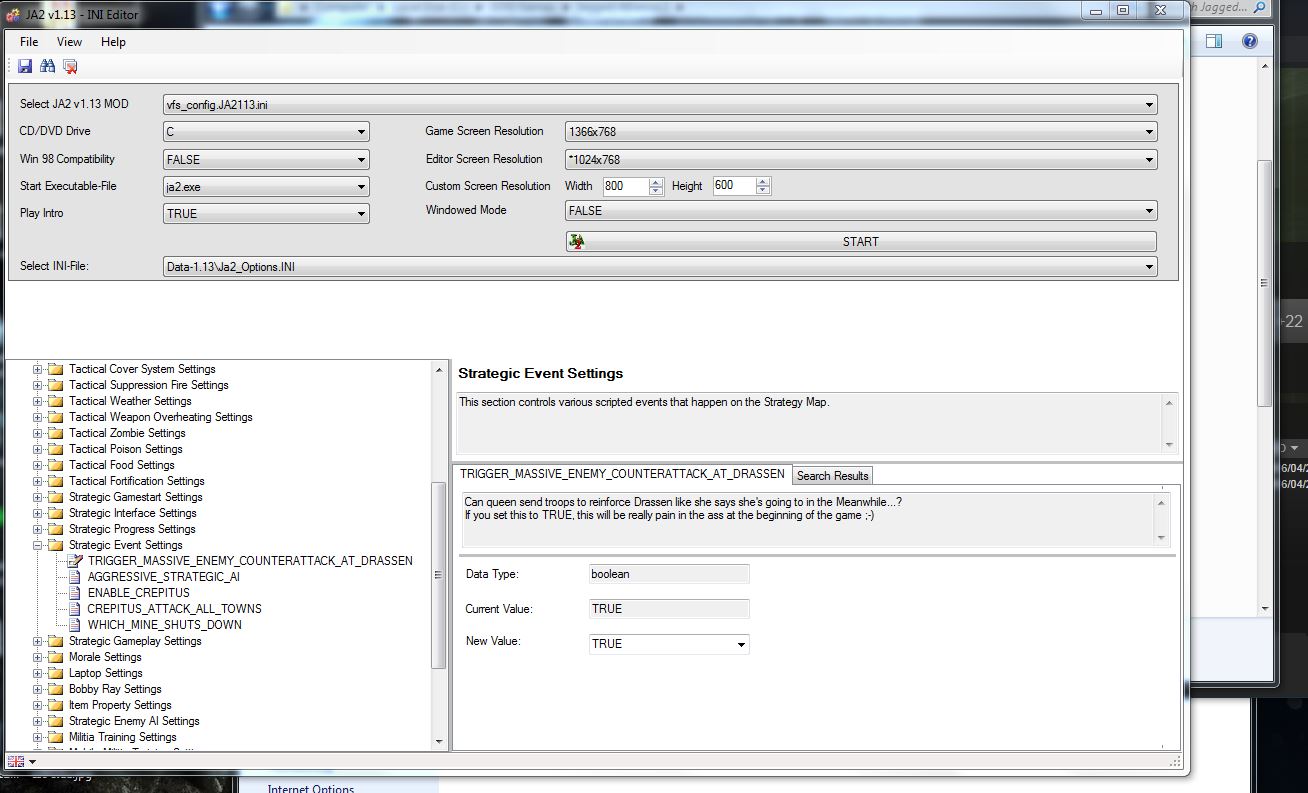Expand the Tactical Cover System Settings node

(38, 369)
